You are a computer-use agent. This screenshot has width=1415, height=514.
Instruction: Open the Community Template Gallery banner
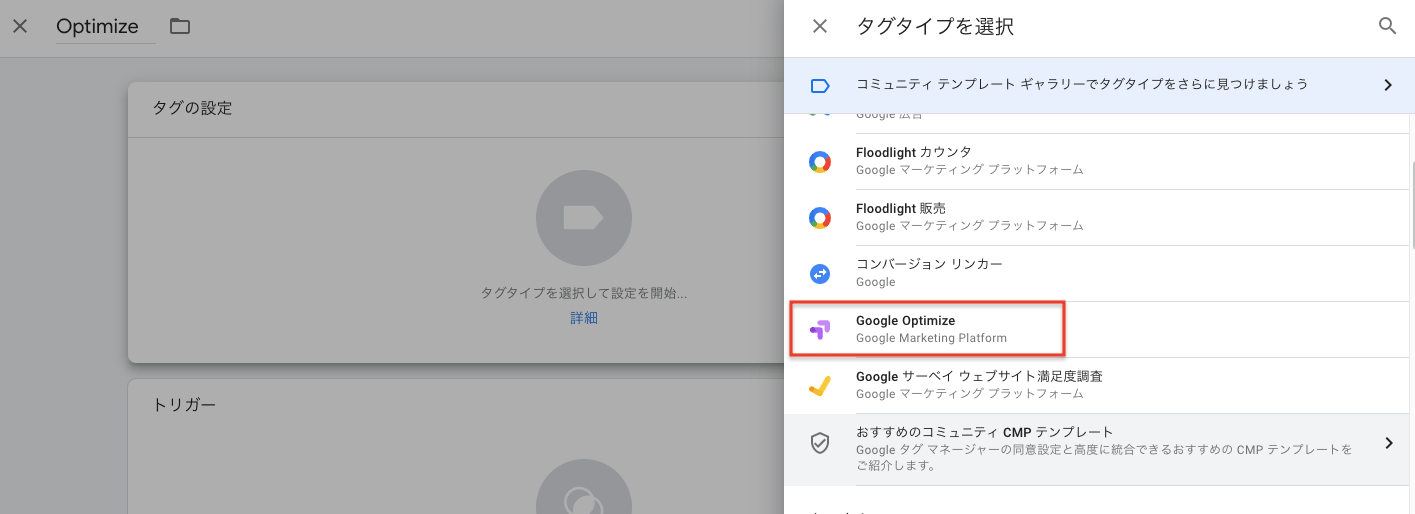coord(1099,85)
